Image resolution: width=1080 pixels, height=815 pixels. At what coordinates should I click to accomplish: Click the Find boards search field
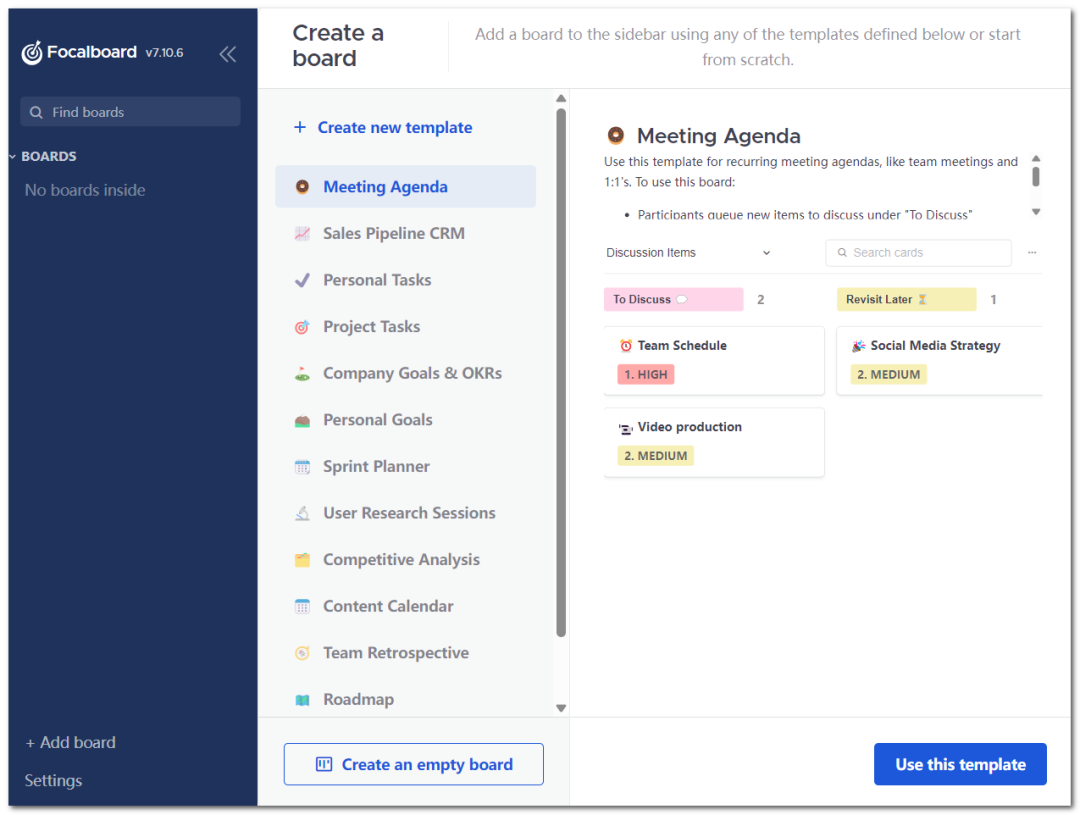(x=130, y=112)
